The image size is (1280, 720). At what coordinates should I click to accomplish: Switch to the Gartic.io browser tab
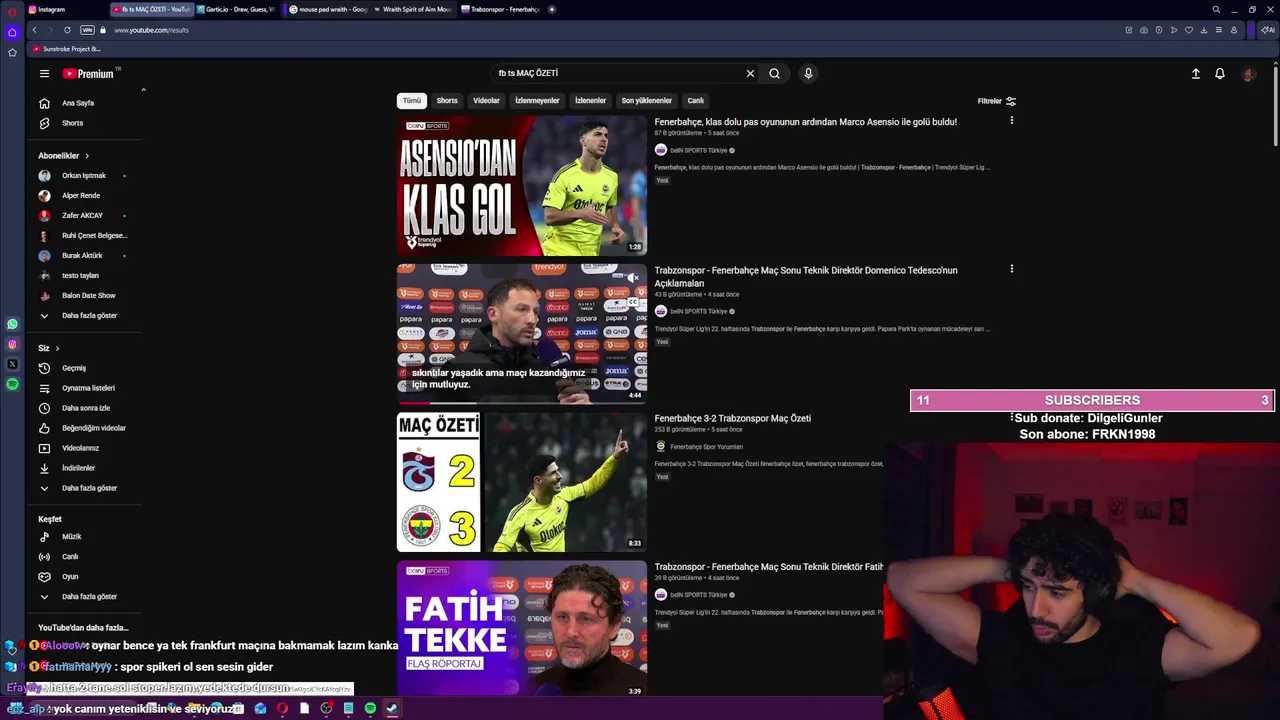(236, 9)
